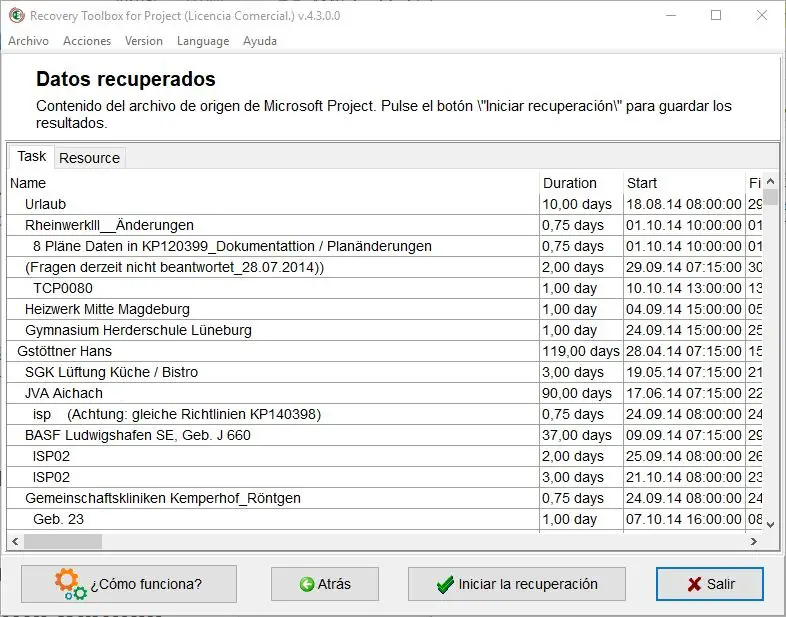
Task: Click start date 25.09.14 08:00:00
Action: (x=685, y=457)
